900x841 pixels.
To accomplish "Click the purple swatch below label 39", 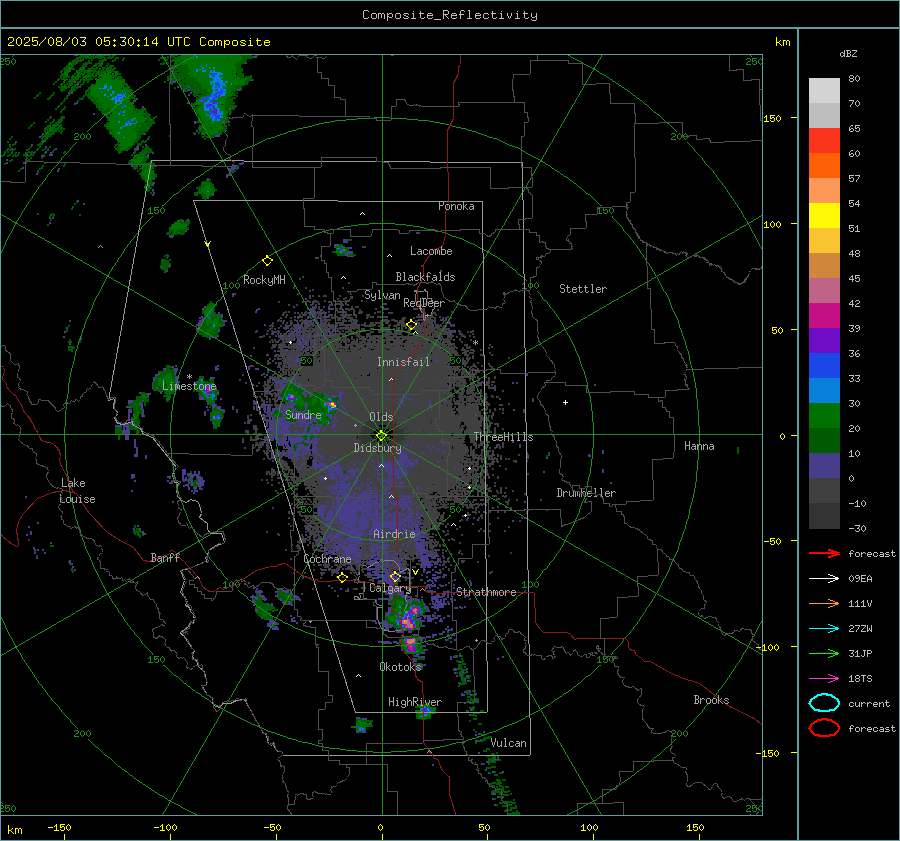I will click(x=824, y=340).
